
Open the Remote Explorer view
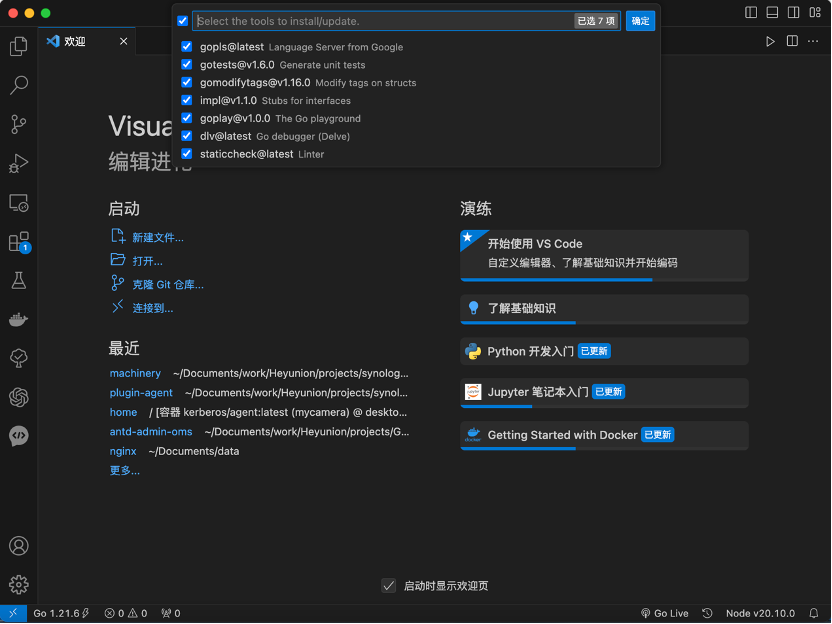19,203
